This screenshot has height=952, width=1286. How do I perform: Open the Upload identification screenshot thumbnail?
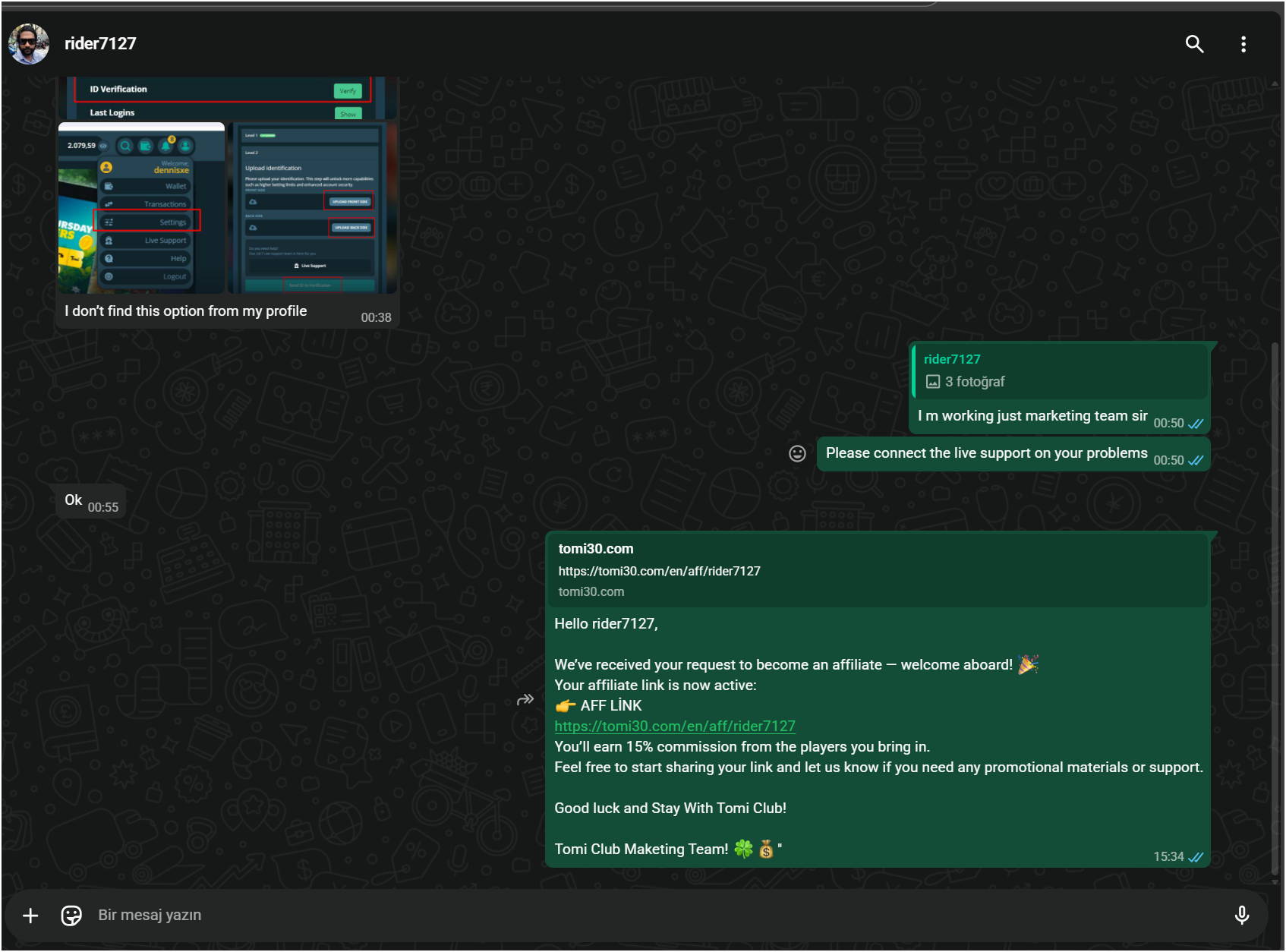(313, 208)
